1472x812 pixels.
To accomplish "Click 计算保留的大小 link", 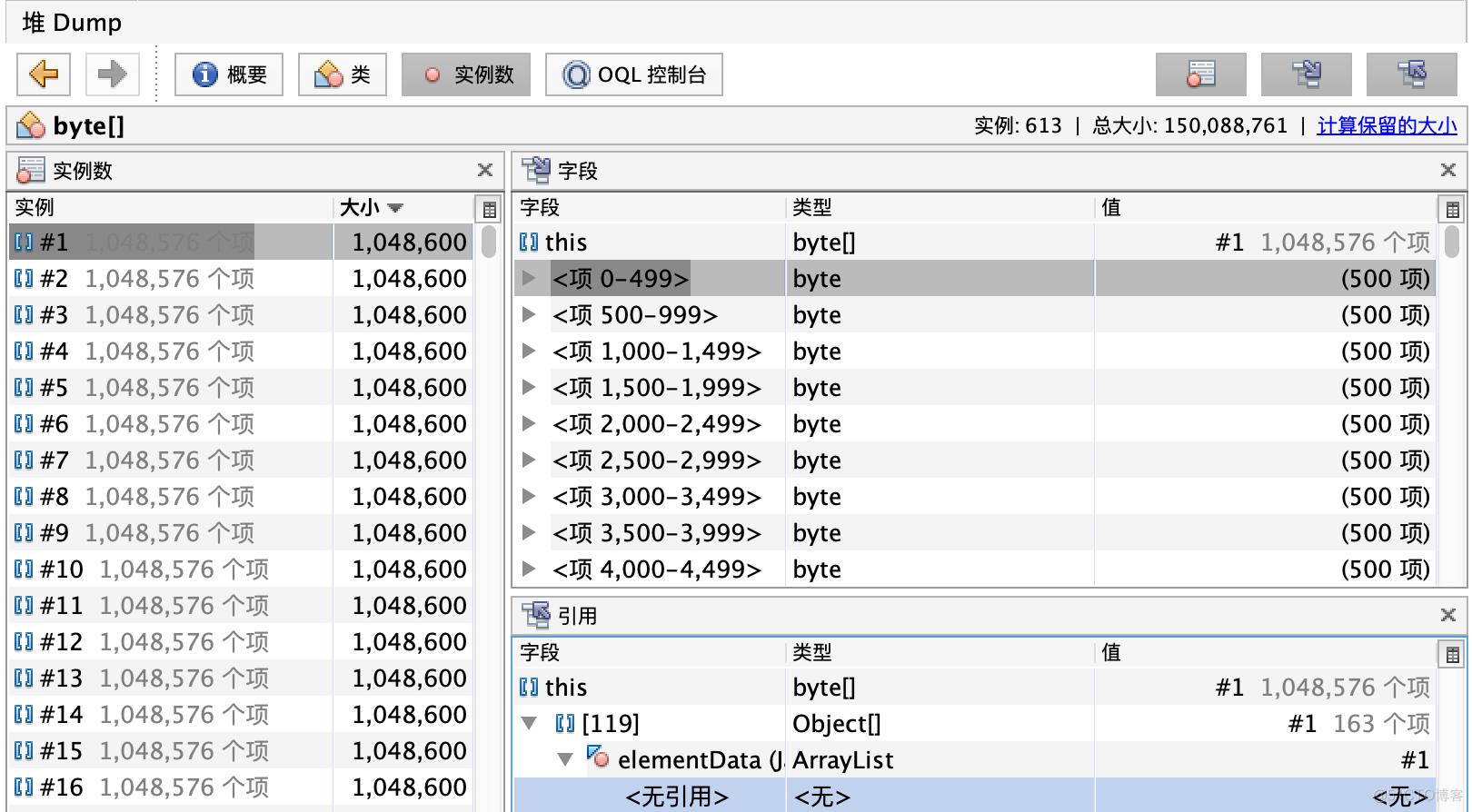I will (1387, 126).
